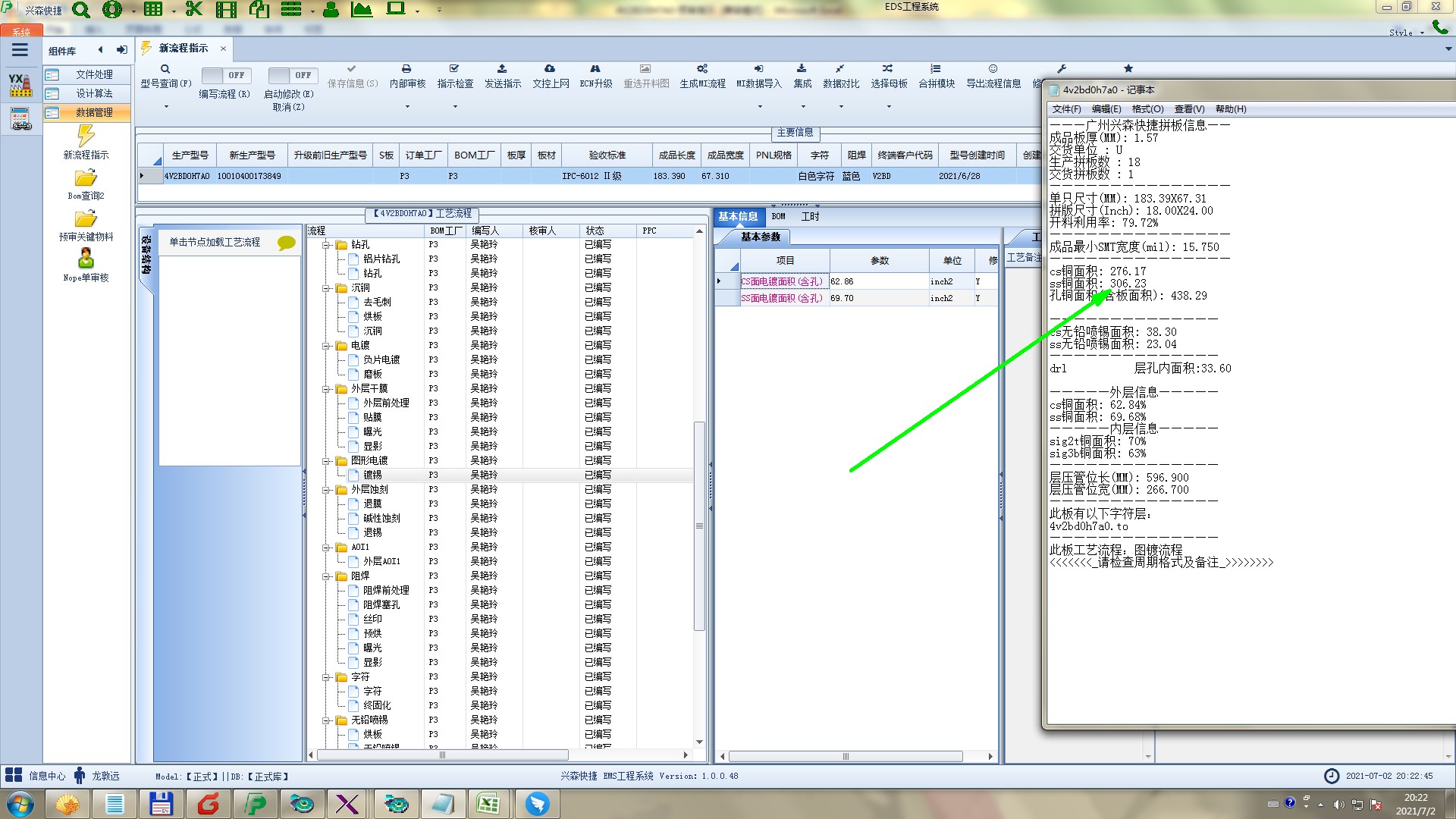Click 单击节点加载工艺流程 label
1456x819 pixels.
215,242
